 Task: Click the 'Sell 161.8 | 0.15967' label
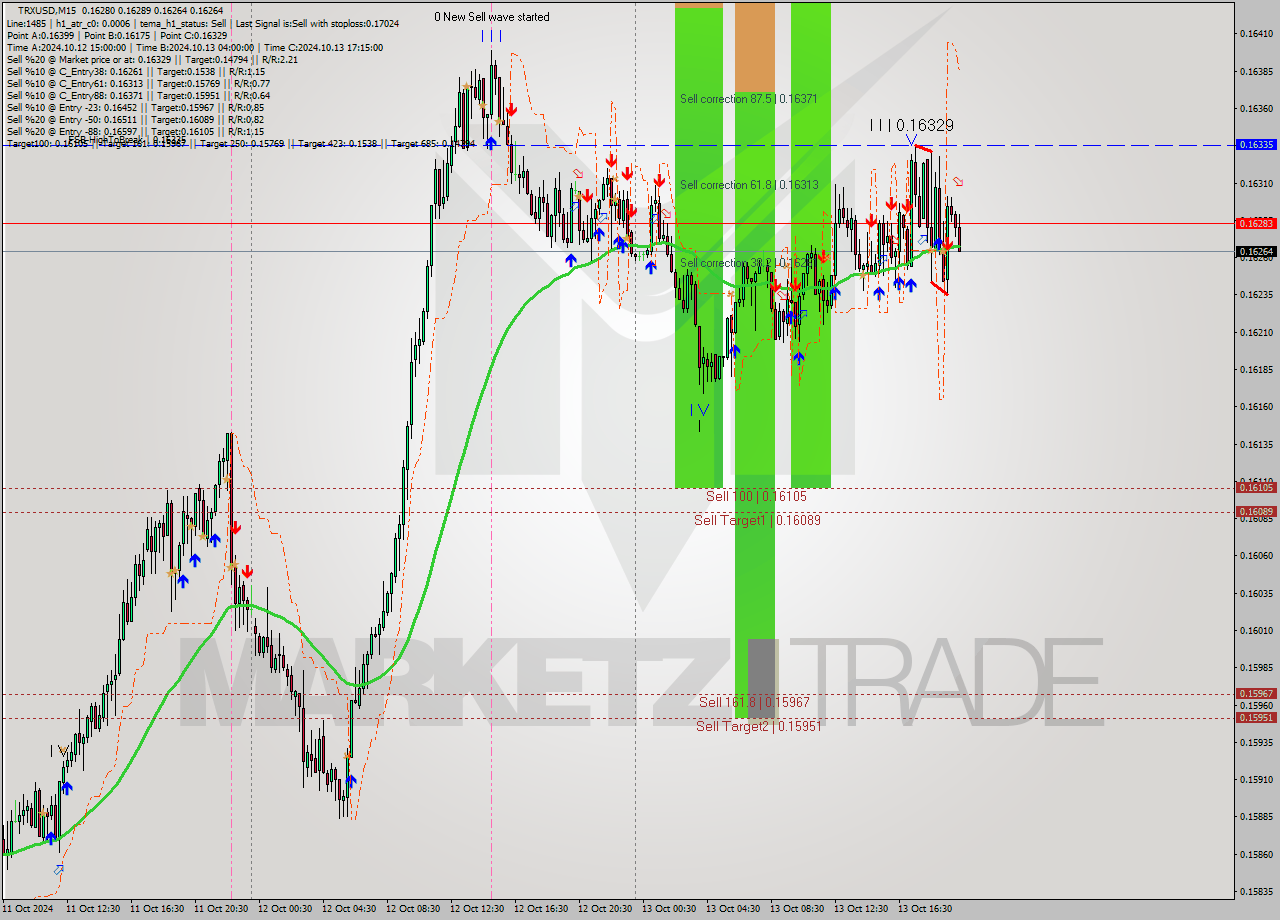pyautogui.click(x=754, y=702)
